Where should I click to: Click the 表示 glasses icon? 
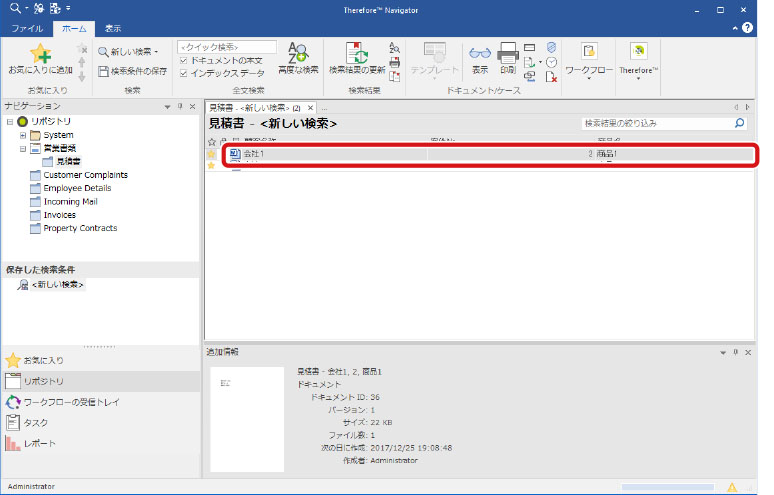coord(480,54)
